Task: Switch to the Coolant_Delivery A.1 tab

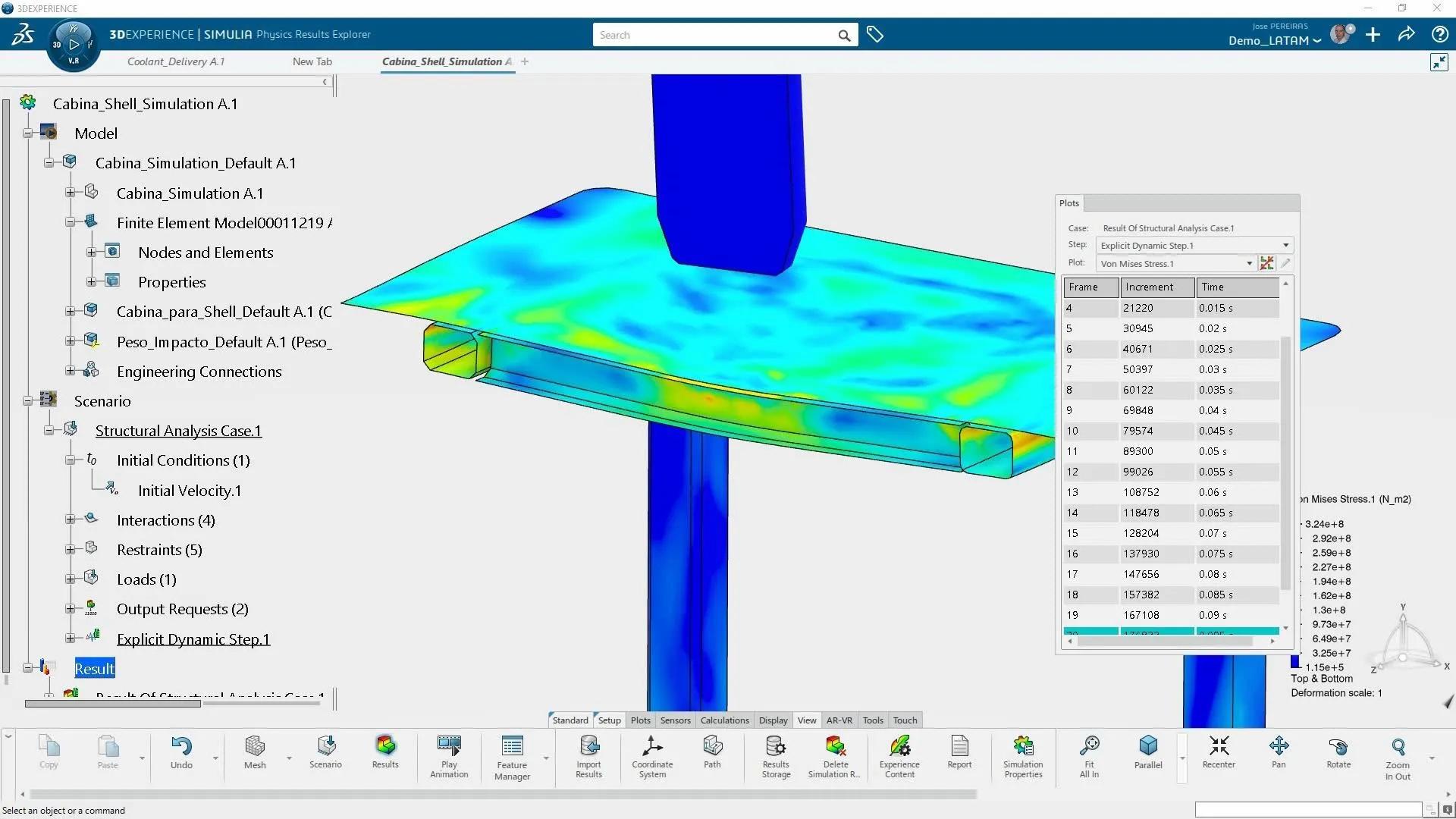Action: [x=176, y=61]
